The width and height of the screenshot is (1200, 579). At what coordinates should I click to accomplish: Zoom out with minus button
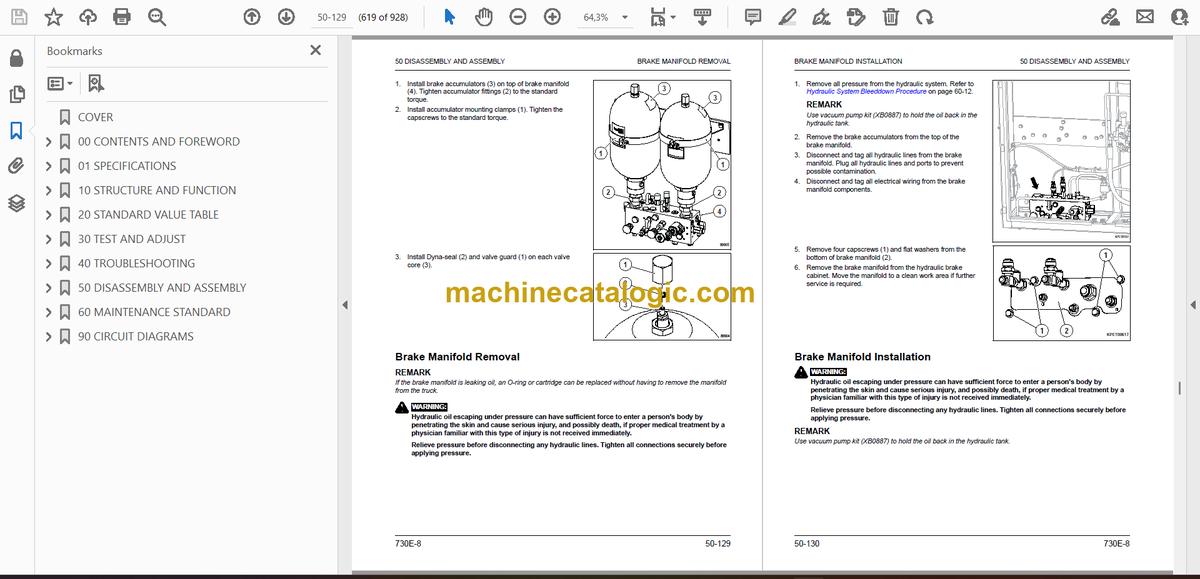tap(518, 17)
